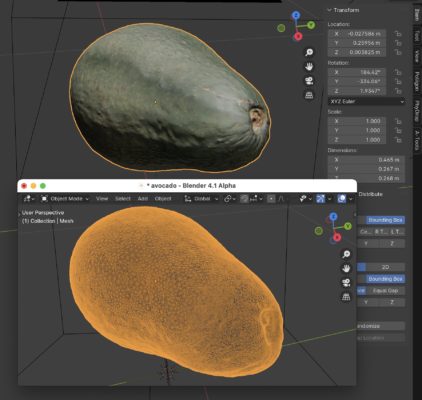Image resolution: width=422 pixels, height=400 pixels.
Task: Toggle viewport gizmos blue icon
Action: [x=320, y=199]
